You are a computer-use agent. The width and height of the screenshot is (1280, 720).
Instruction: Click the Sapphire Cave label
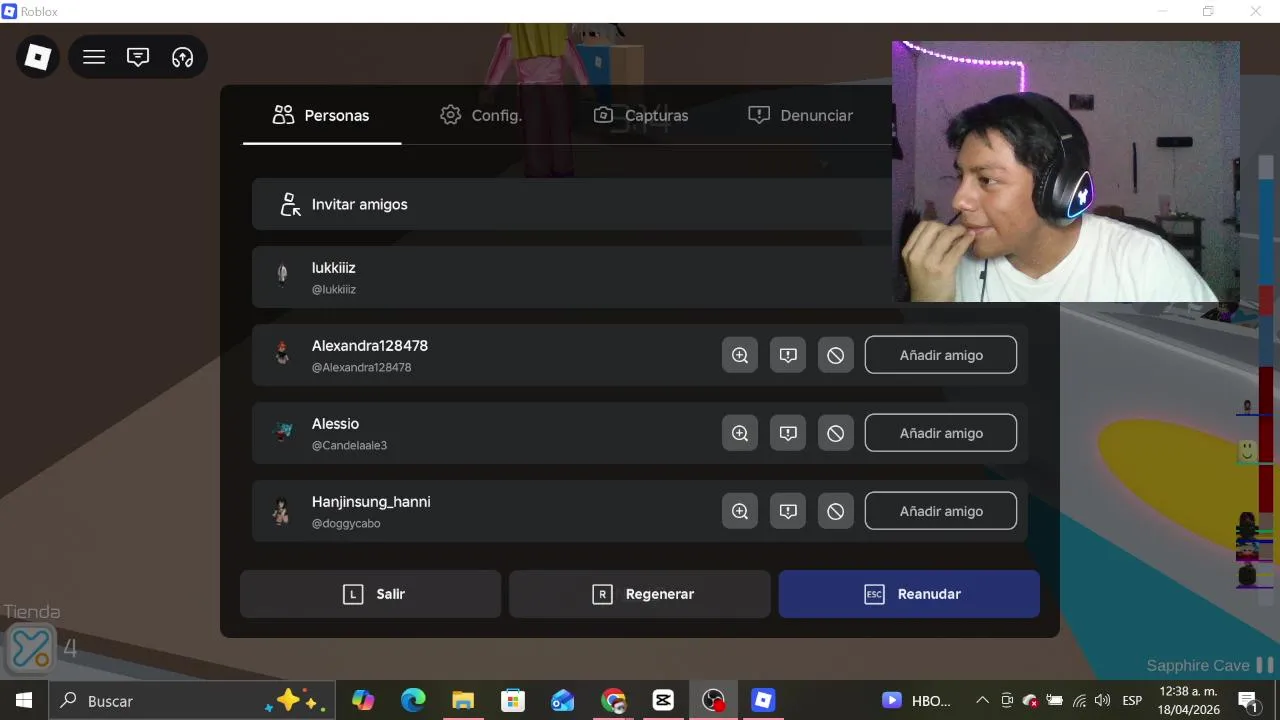[1198, 665]
